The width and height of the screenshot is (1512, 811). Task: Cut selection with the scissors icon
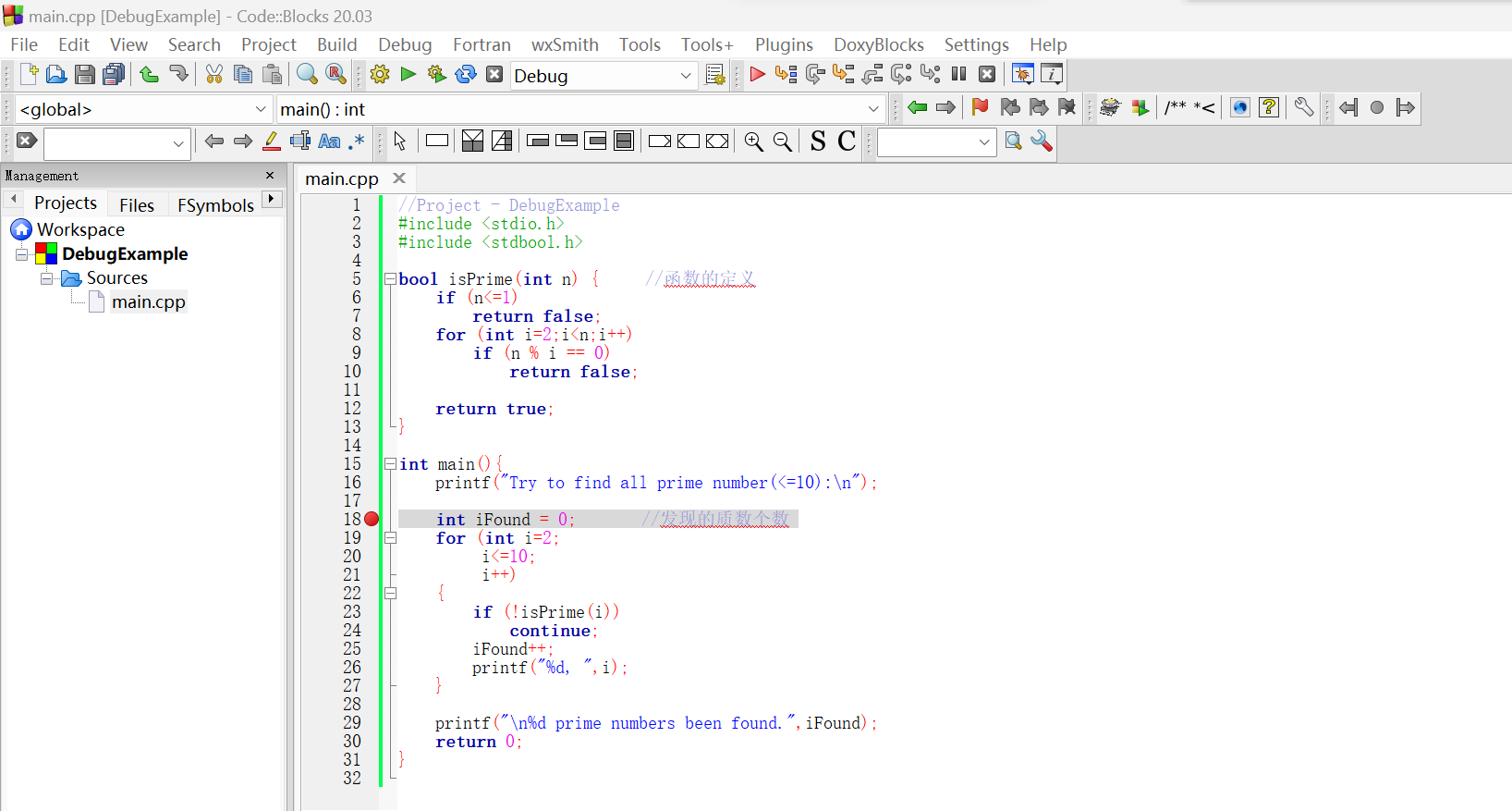coord(214,75)
